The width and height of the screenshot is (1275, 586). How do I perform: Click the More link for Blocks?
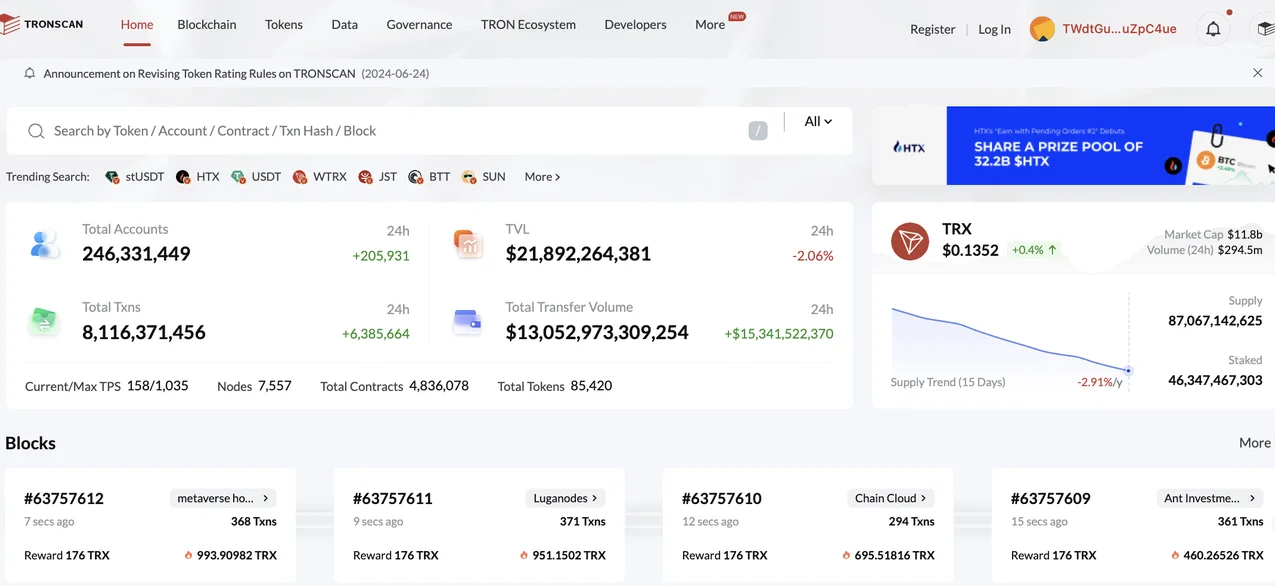[1255, 442]
